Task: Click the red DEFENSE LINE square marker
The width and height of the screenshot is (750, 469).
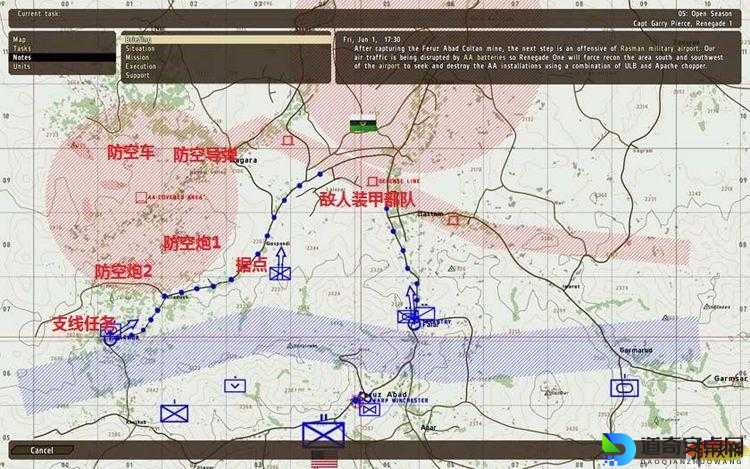Action: (x=373, y=181)
